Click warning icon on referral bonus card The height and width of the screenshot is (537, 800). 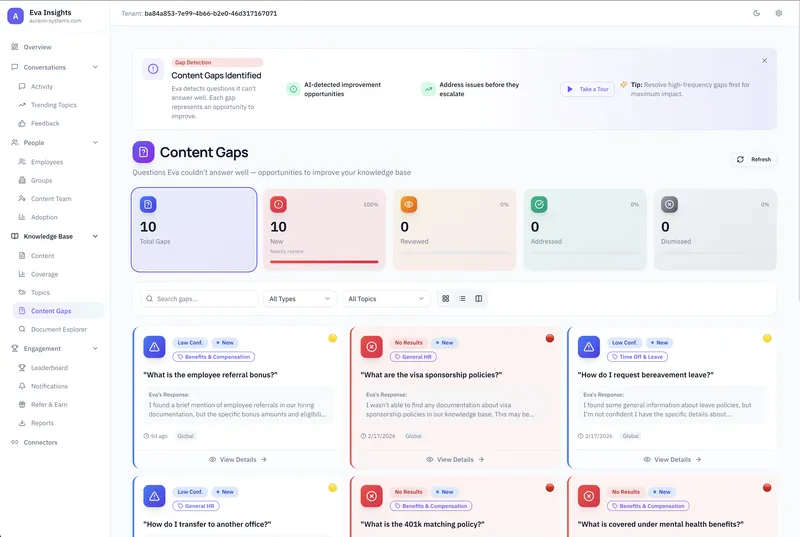click(x=155, y=347)
